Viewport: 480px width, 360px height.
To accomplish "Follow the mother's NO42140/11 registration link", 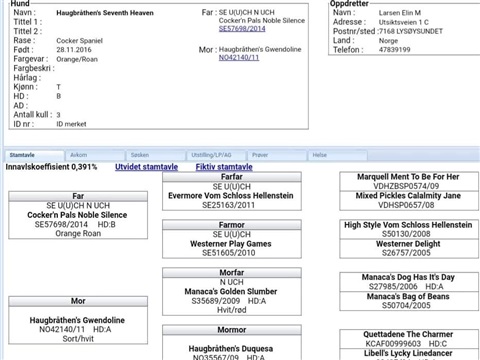I will [239, 57].
